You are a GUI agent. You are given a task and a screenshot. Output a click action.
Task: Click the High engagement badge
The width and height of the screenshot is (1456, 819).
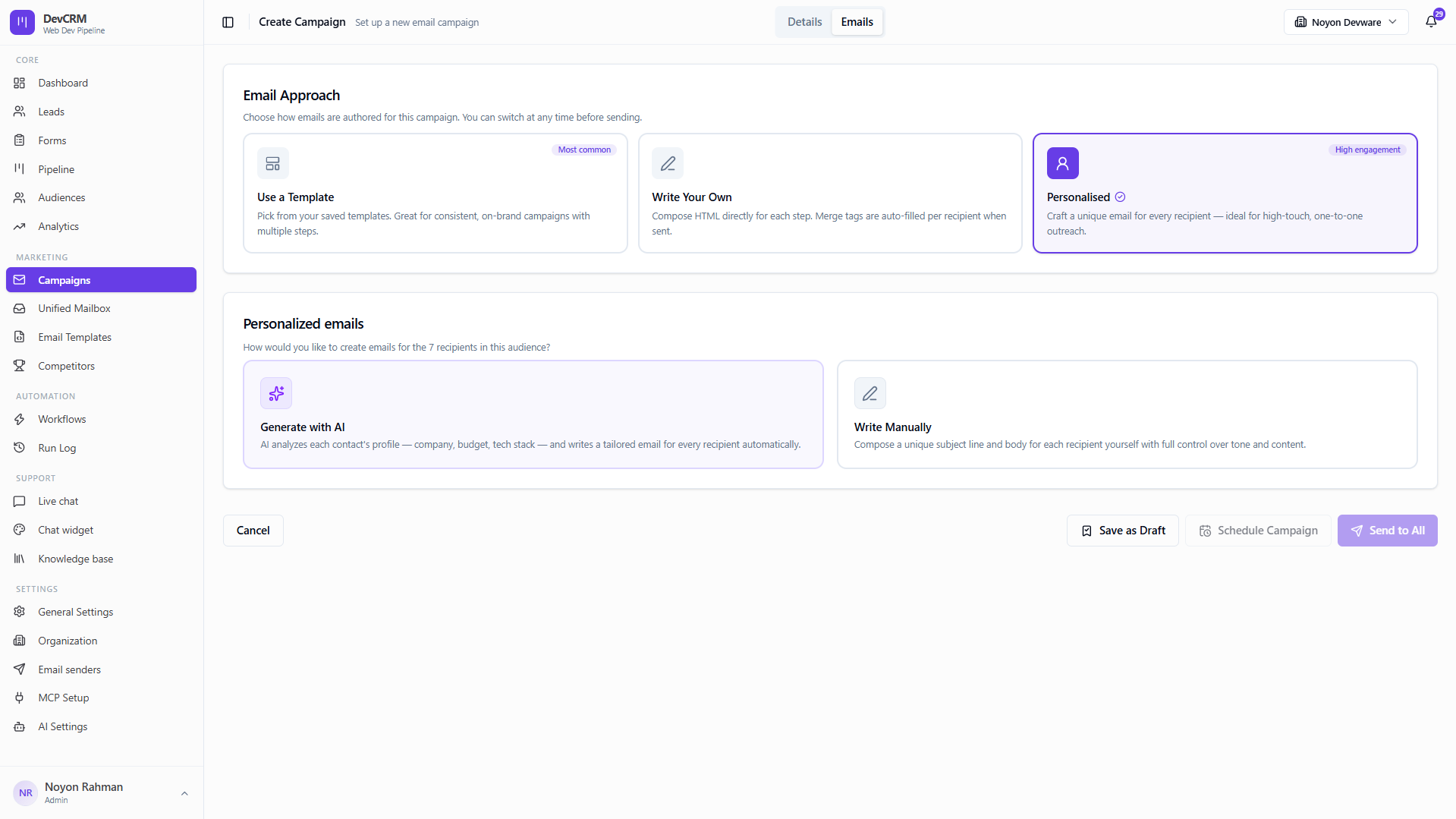point(1367,150)
